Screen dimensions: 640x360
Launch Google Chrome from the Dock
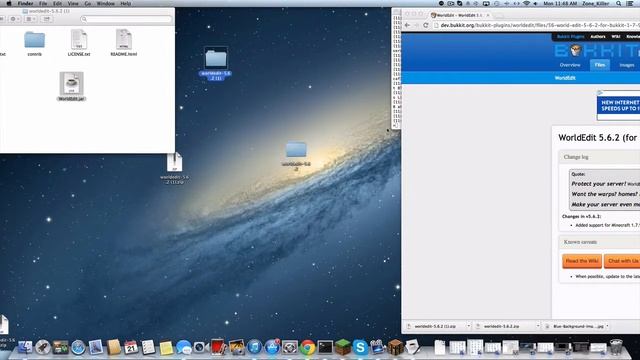(x=308, y=347)
